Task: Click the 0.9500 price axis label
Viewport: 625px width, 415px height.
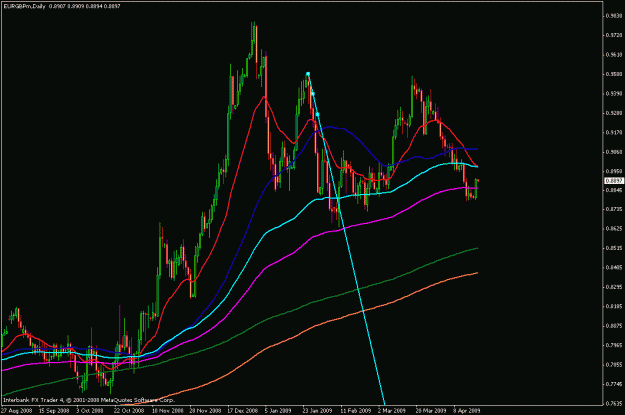Action: 614,74
